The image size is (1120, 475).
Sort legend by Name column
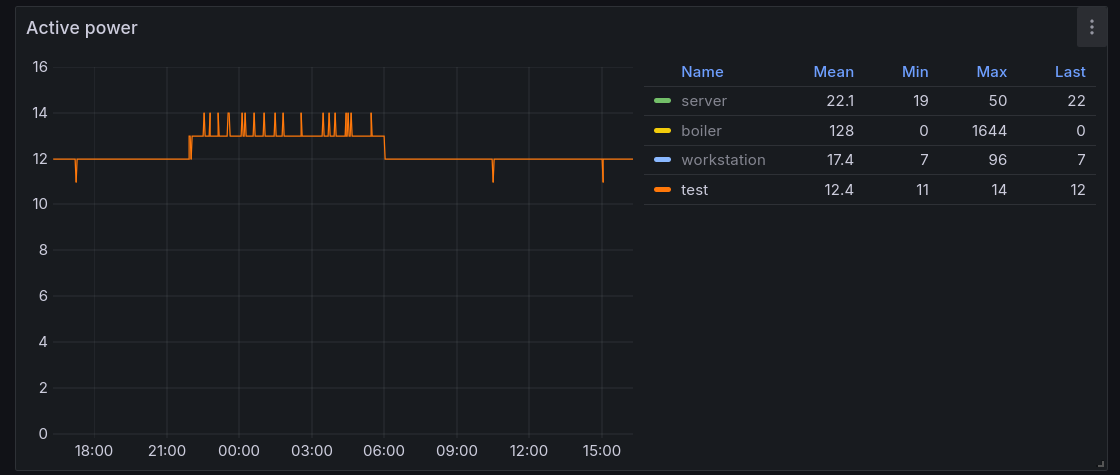coord(701,72)
